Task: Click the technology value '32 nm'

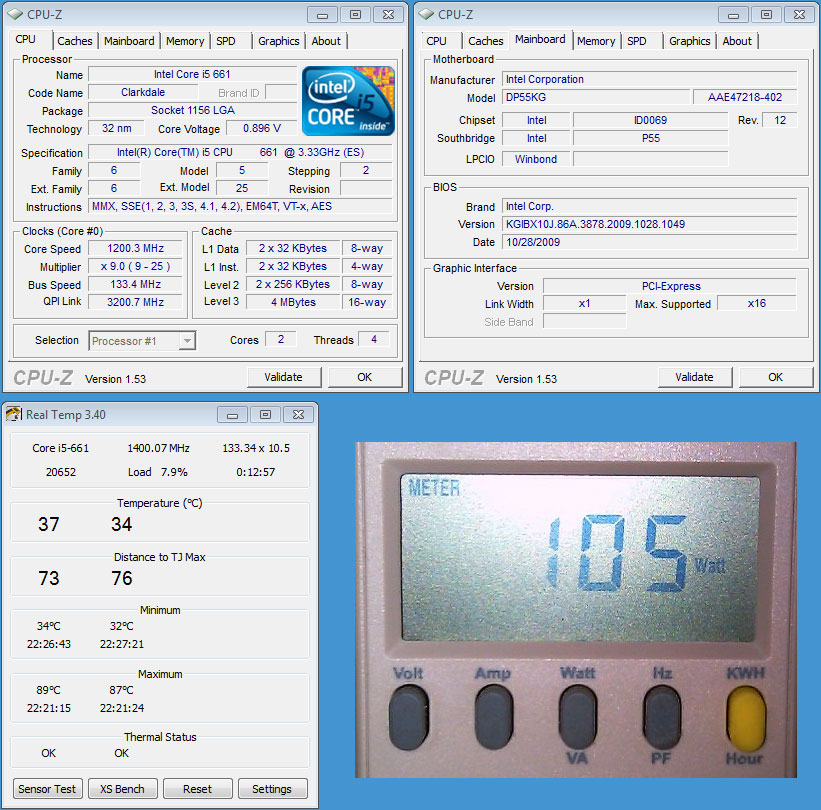Action: pos(117,128)
